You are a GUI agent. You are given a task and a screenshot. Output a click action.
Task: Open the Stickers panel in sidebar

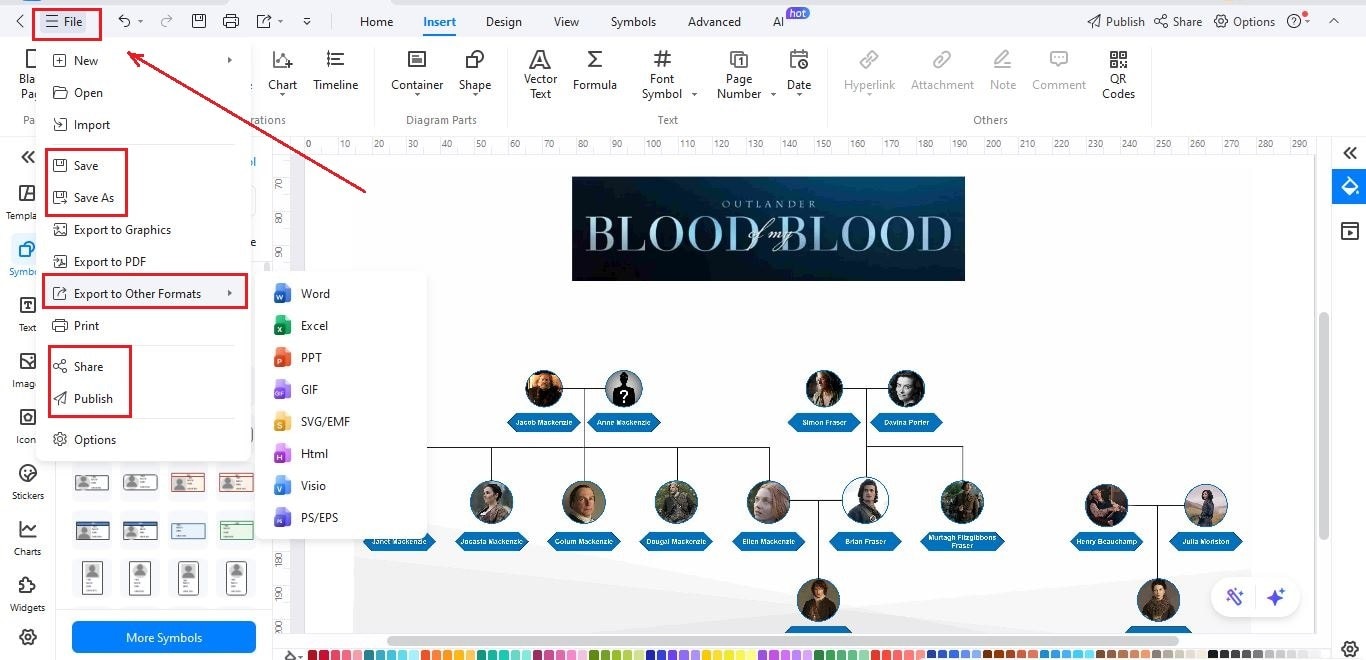click(27, 480)
